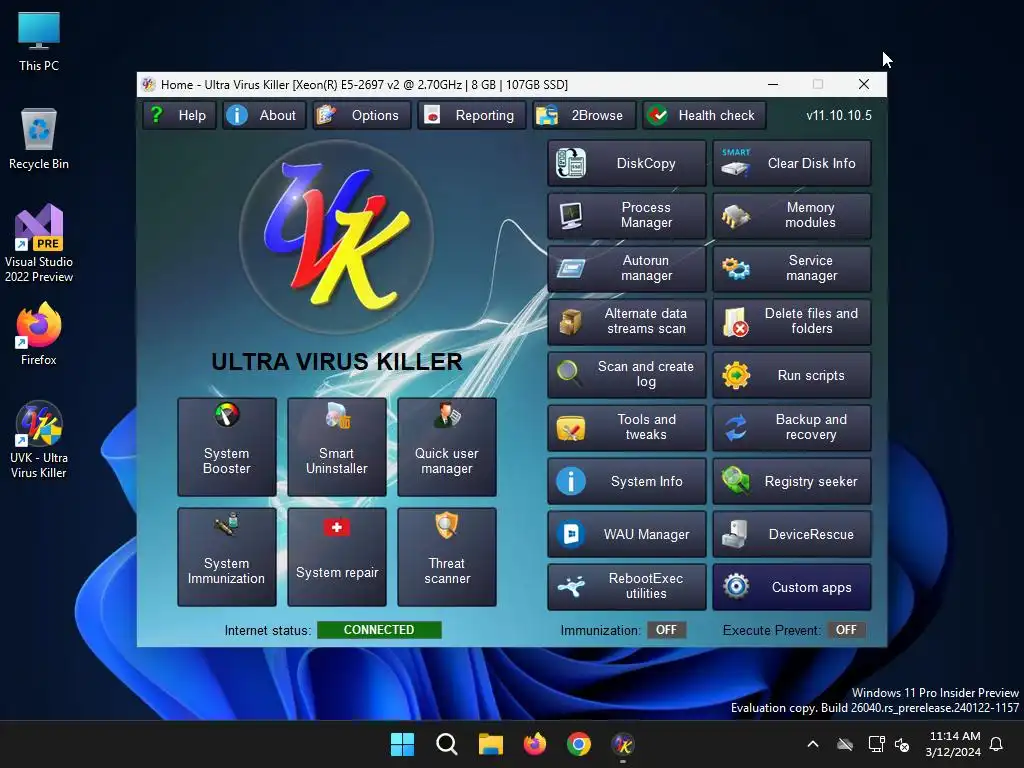This screenshot has height=768, width=1024.
Task: Open Smart Uninstaller tile
Action: (337, 447)
